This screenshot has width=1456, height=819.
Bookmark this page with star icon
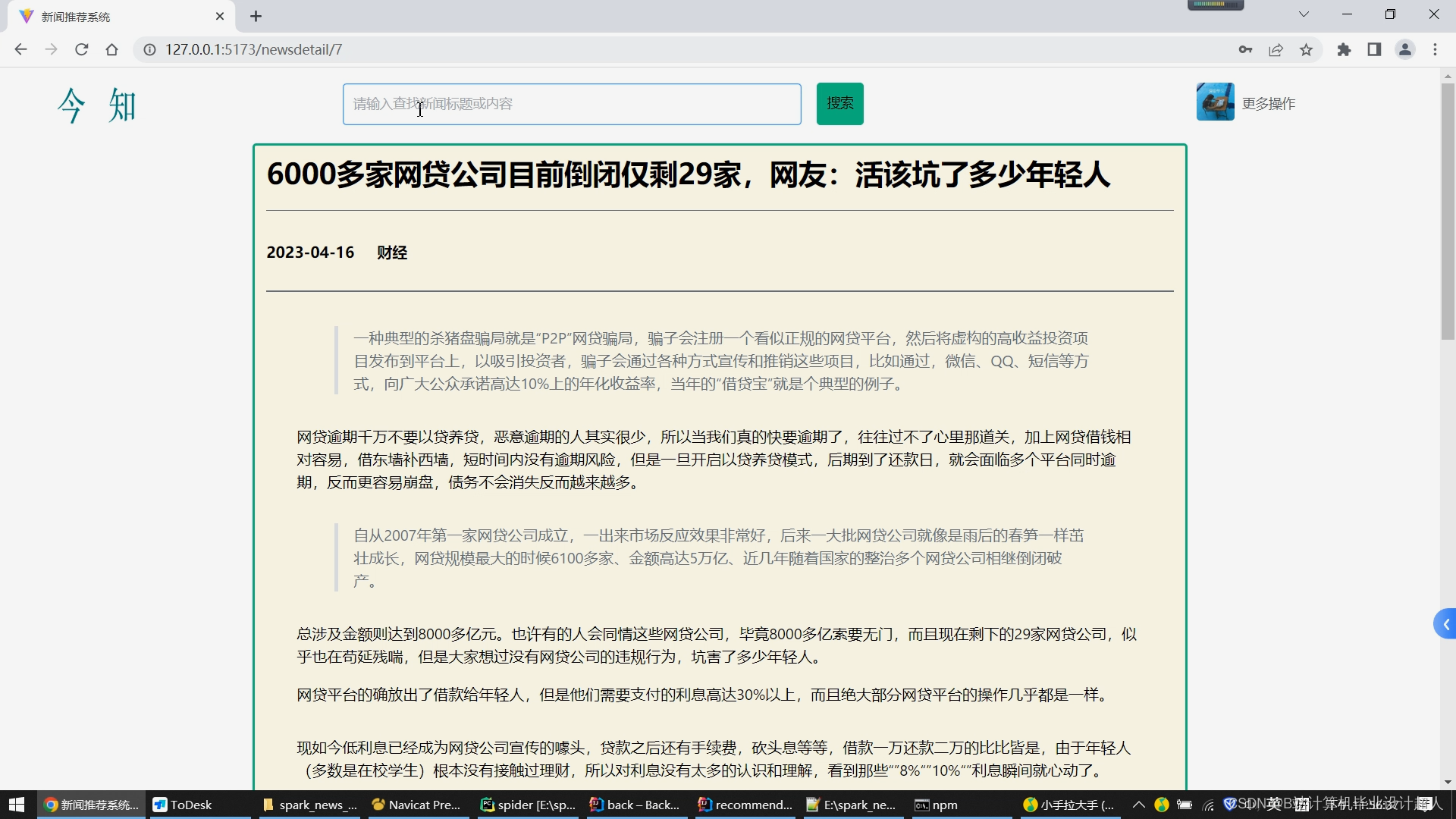coord(1306,49)
